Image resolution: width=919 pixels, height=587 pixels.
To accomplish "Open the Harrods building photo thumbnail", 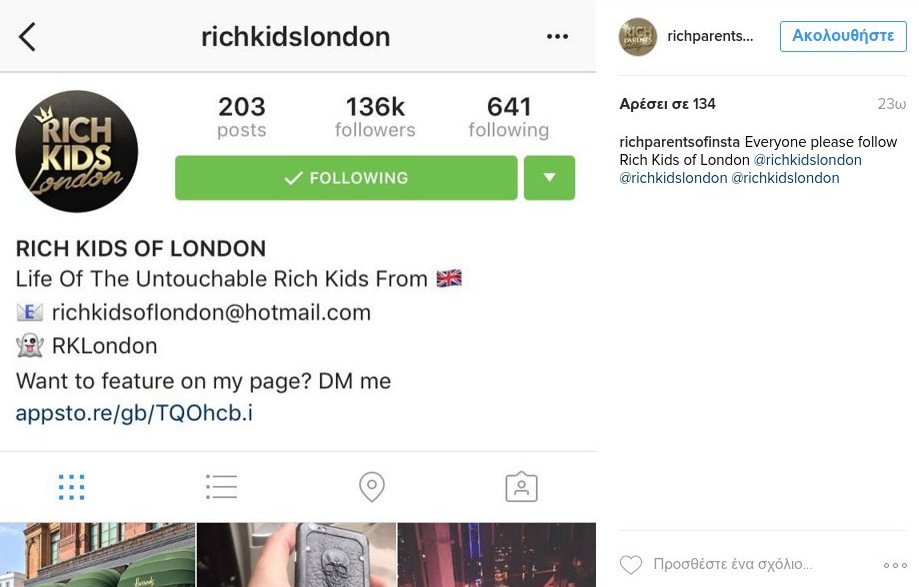I will (97, 555).
